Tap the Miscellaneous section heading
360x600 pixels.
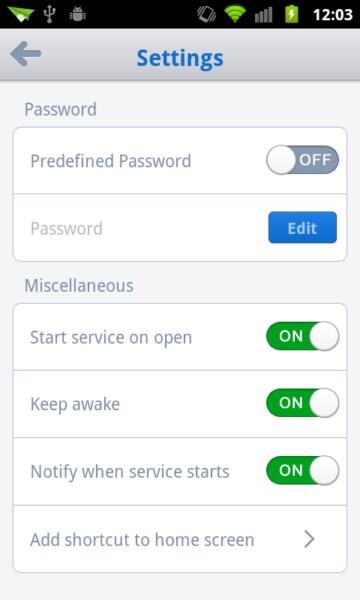(79, 285)
